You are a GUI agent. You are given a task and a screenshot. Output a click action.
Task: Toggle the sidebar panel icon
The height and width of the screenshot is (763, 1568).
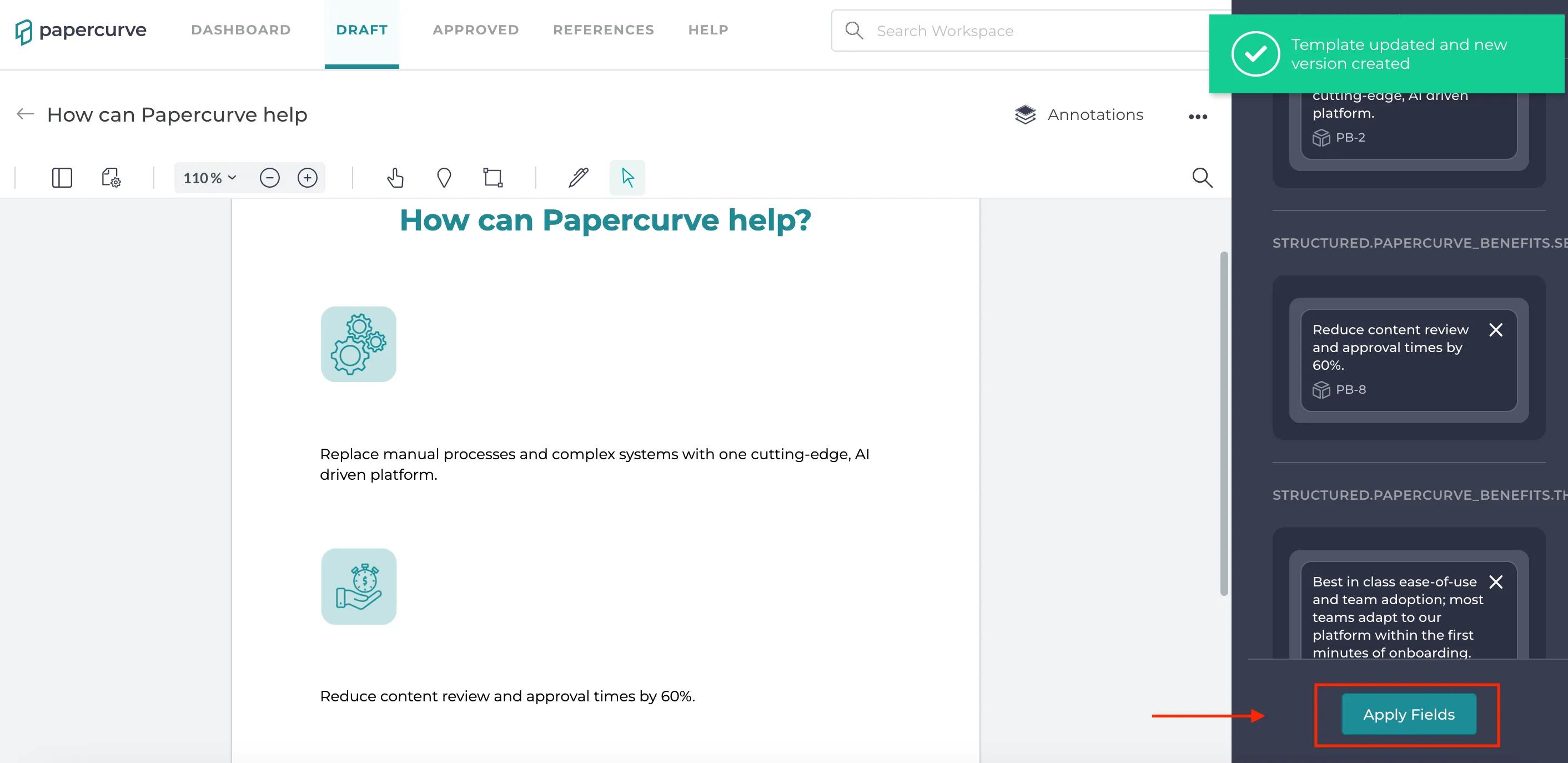[x=62, y=178]
